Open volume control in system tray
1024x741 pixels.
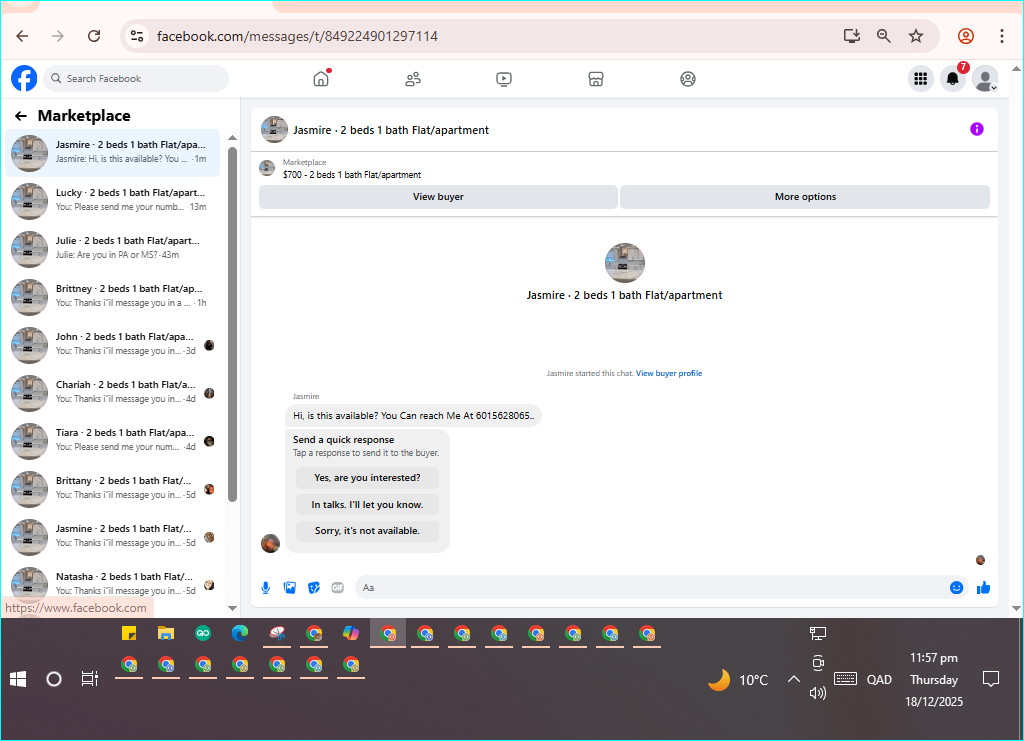pos(818,693)
